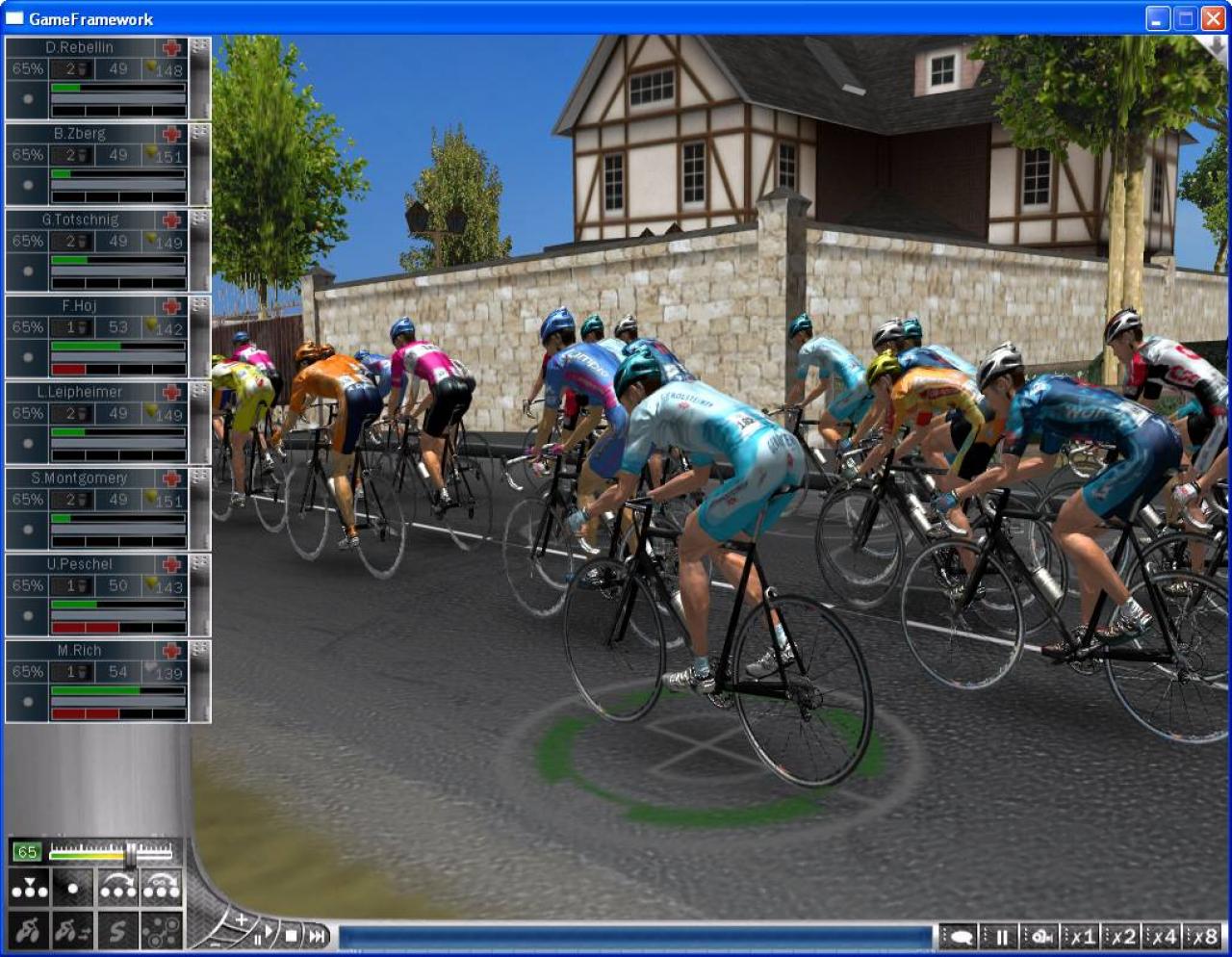
Task: Toggle the order dot on G.Totschnig's panel
Action: coord(28,272)
